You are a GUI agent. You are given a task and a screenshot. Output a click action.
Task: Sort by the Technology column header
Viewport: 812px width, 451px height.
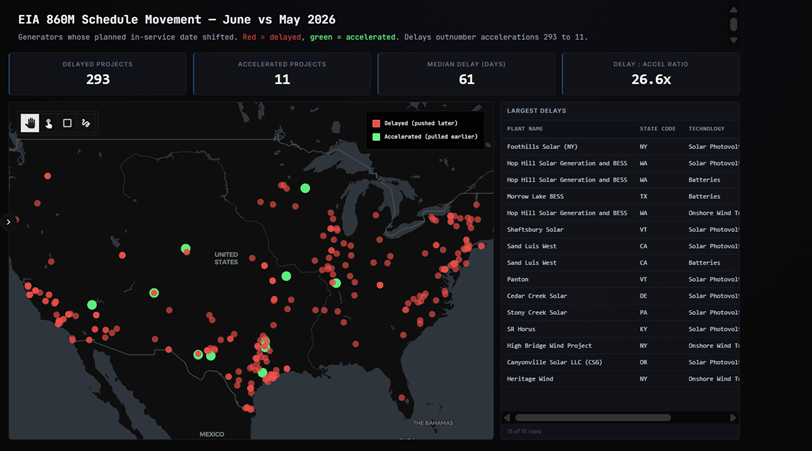point(706,129)
